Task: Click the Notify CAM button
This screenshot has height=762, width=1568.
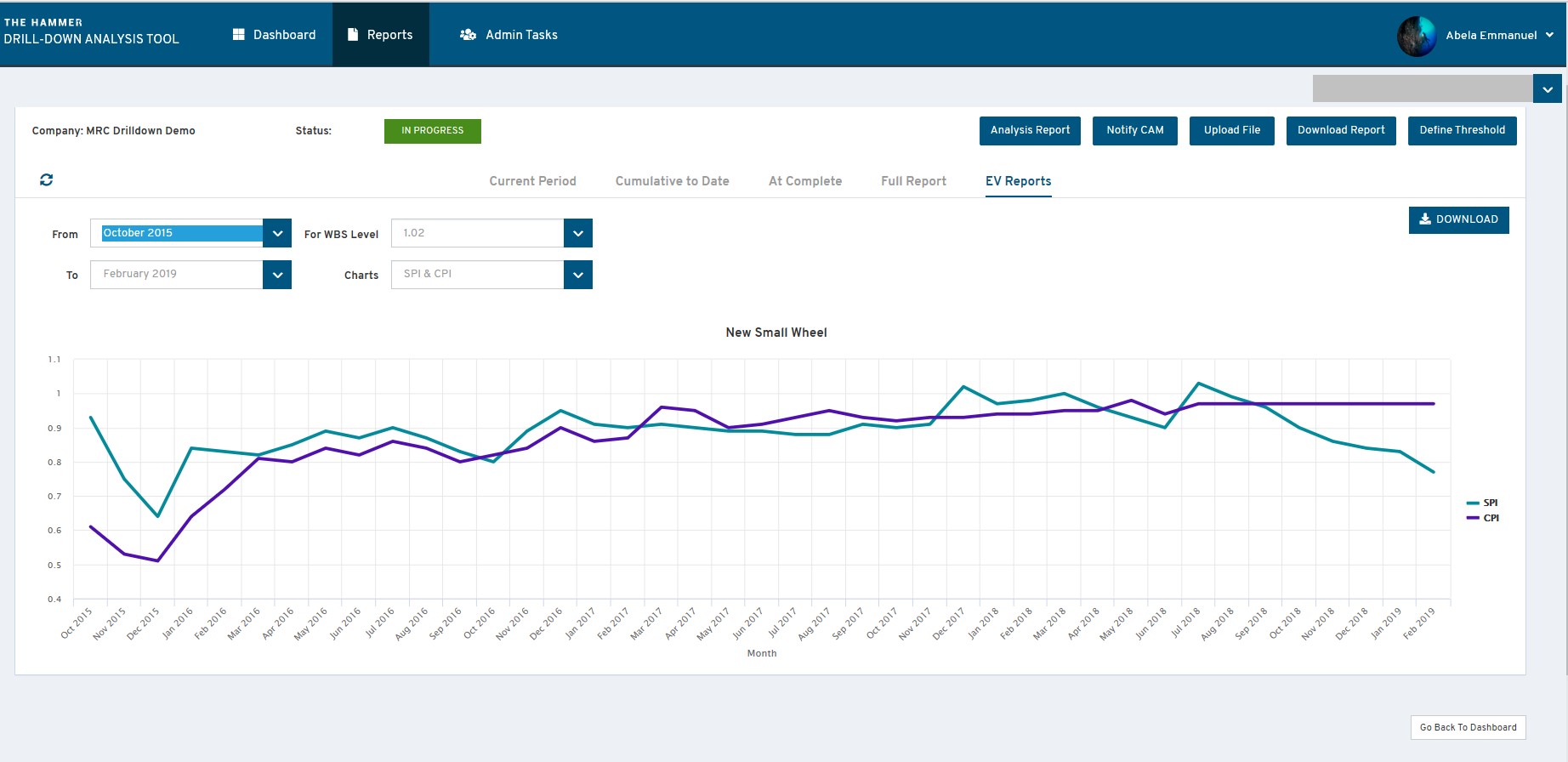Action: [1135, 130]
